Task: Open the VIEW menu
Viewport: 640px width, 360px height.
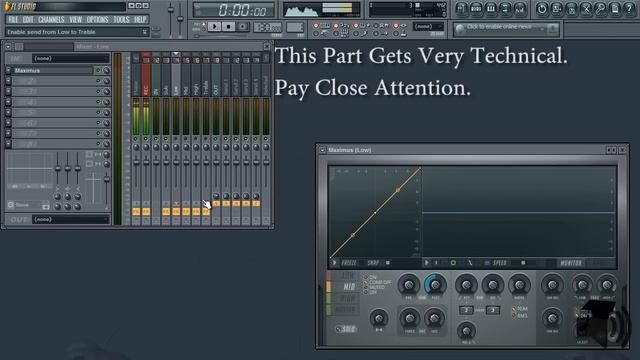Action: [76, 20]
